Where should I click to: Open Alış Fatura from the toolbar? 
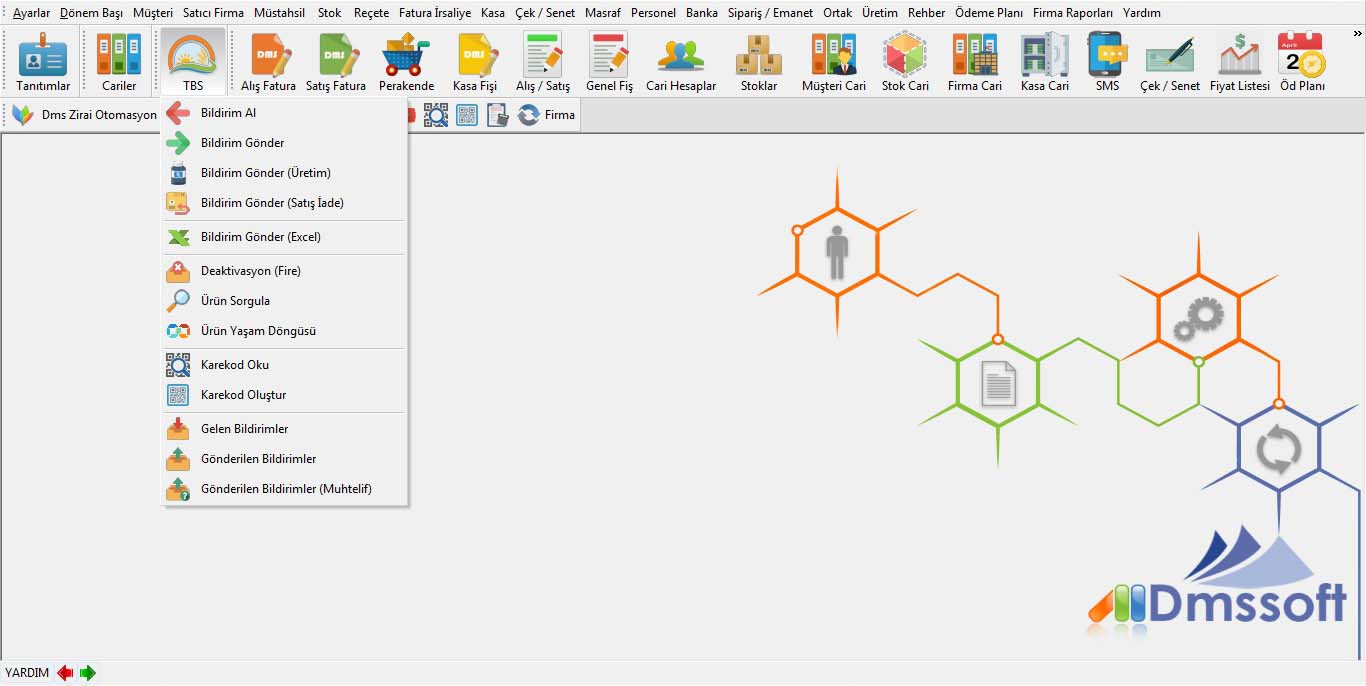pyautogui.click(x=268, y=62)
